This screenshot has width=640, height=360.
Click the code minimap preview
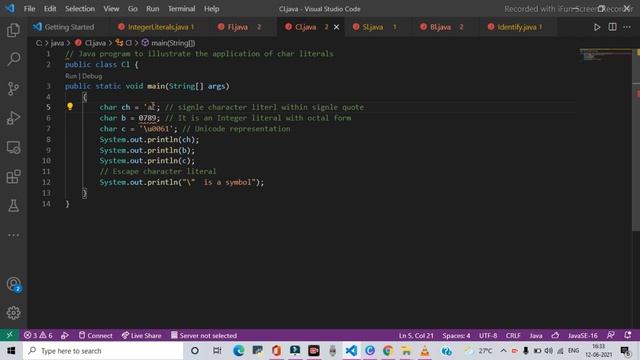(605, 55)
